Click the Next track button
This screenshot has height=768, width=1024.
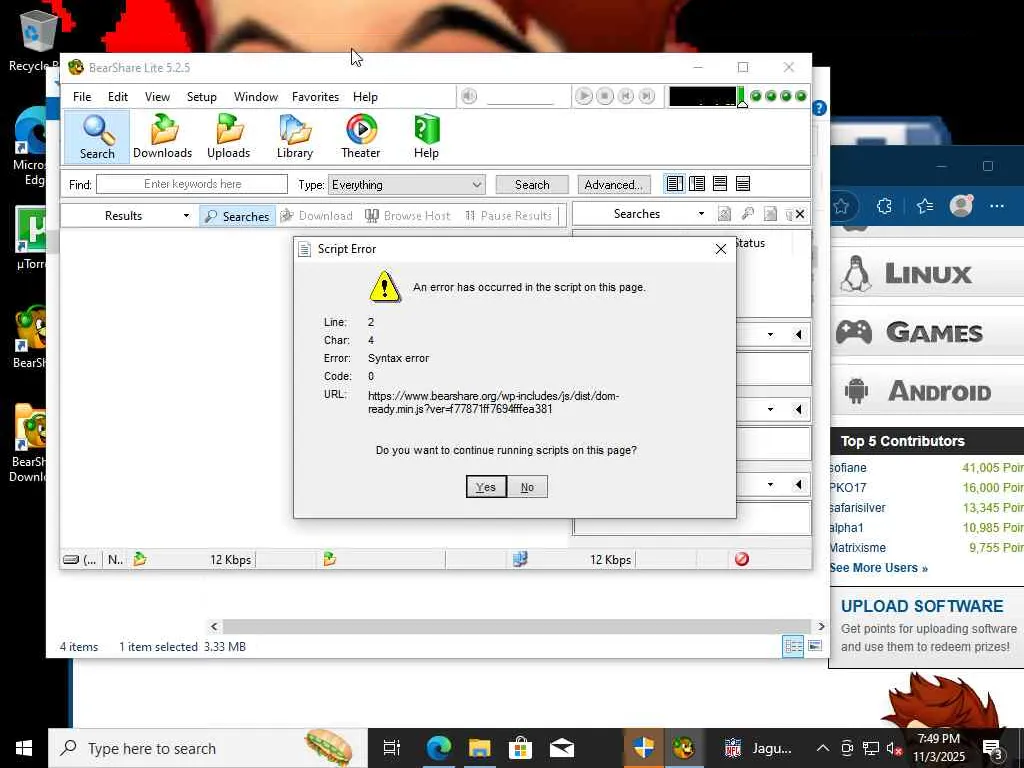647,97
